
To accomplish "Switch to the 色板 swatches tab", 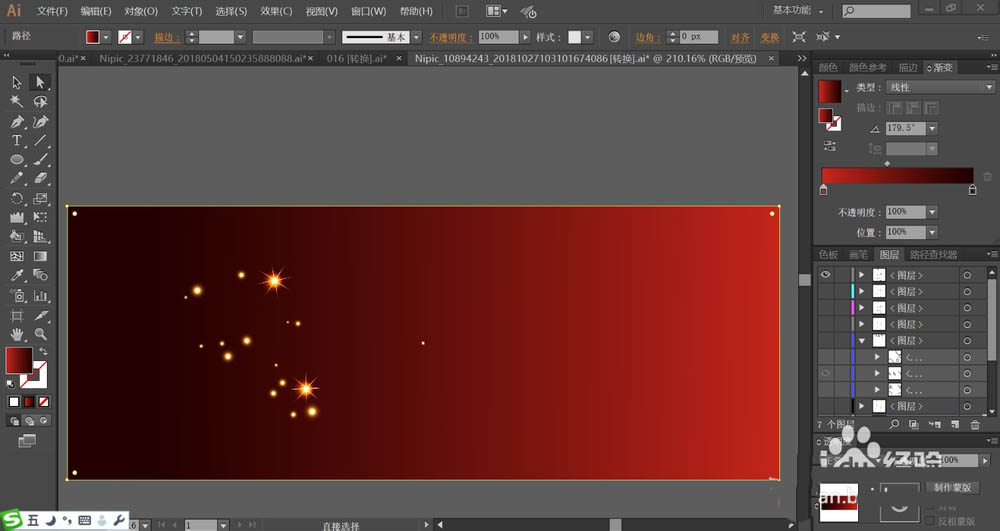I will point(828,254).
